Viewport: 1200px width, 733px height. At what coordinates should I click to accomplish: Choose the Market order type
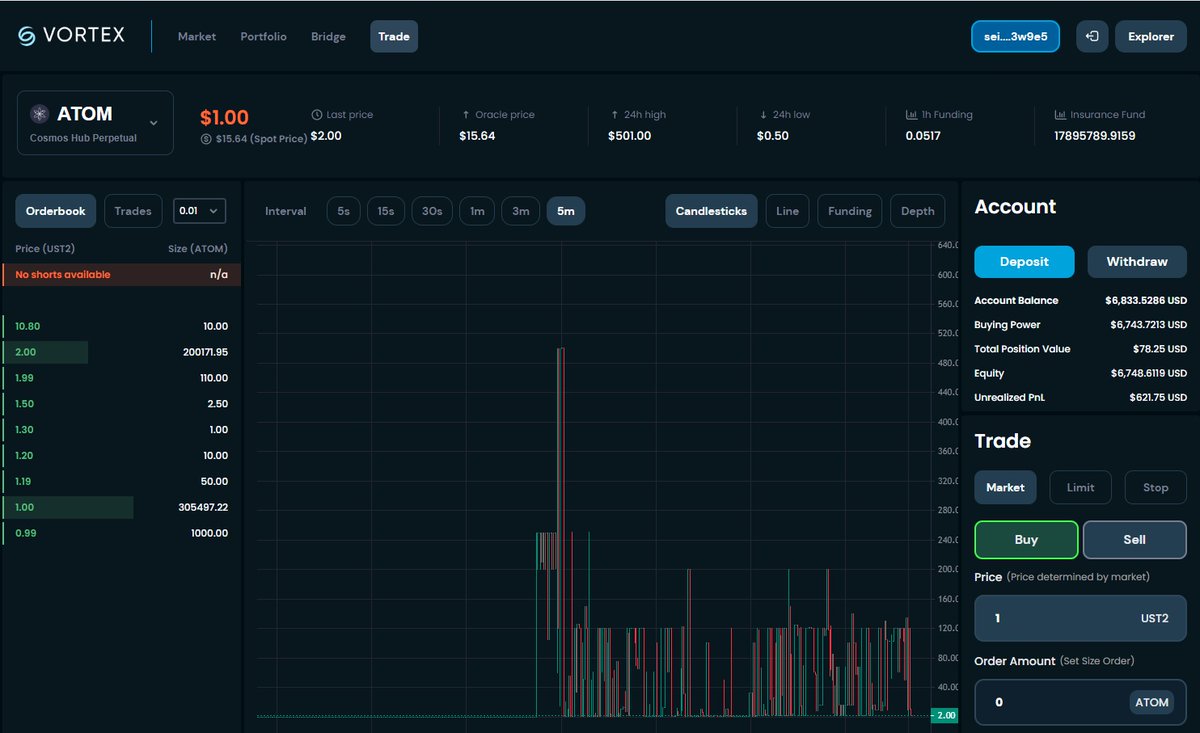pos(1005,487)
